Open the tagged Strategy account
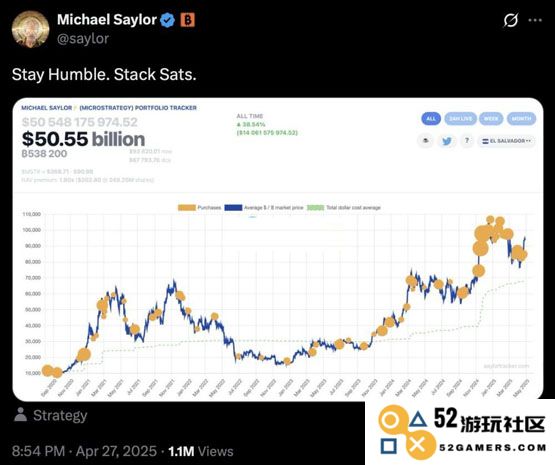The height and width of the screenshot is (465, 555). tap(60, 415)
